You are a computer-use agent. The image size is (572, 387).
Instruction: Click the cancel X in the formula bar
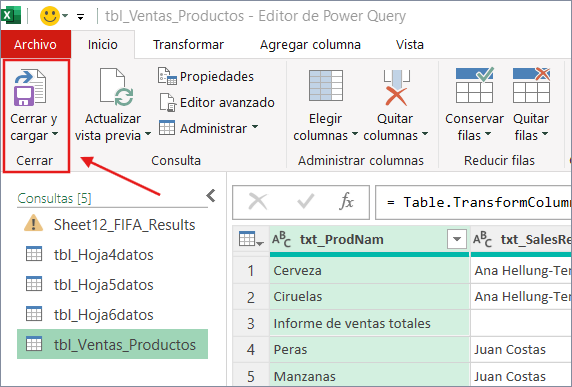click(x=258, y=202)
